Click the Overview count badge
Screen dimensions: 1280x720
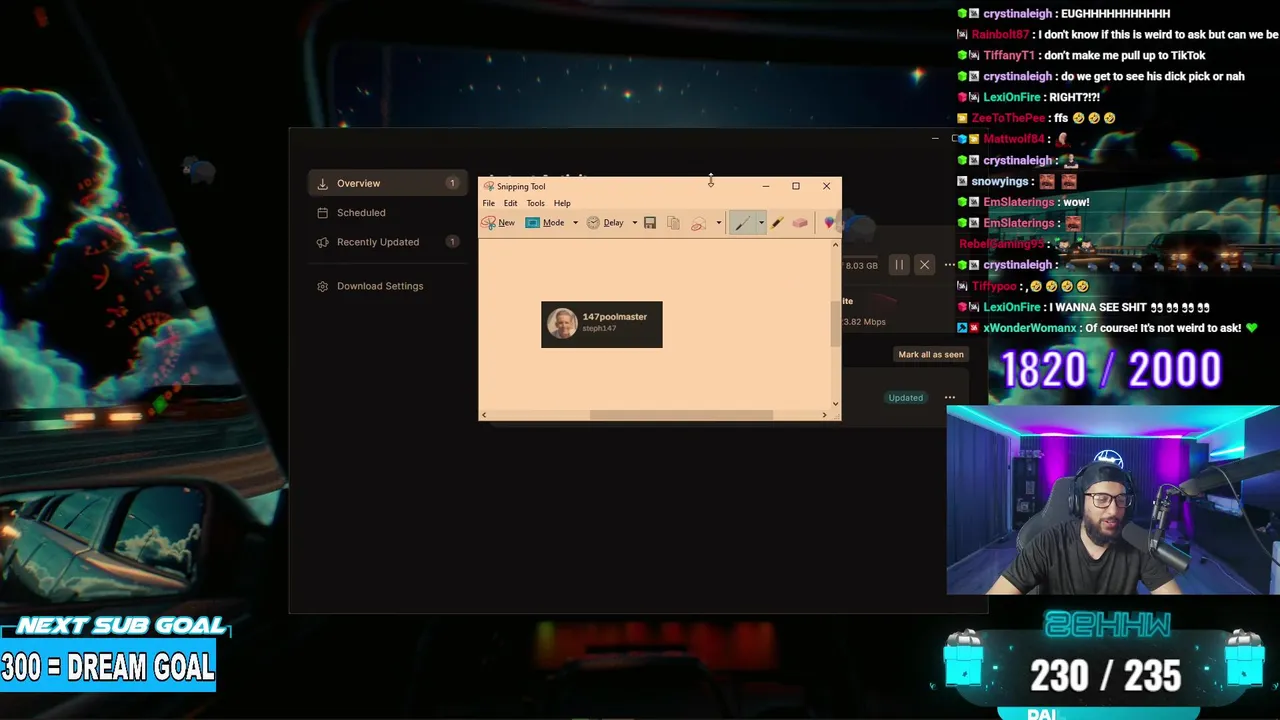click(452, 183)
